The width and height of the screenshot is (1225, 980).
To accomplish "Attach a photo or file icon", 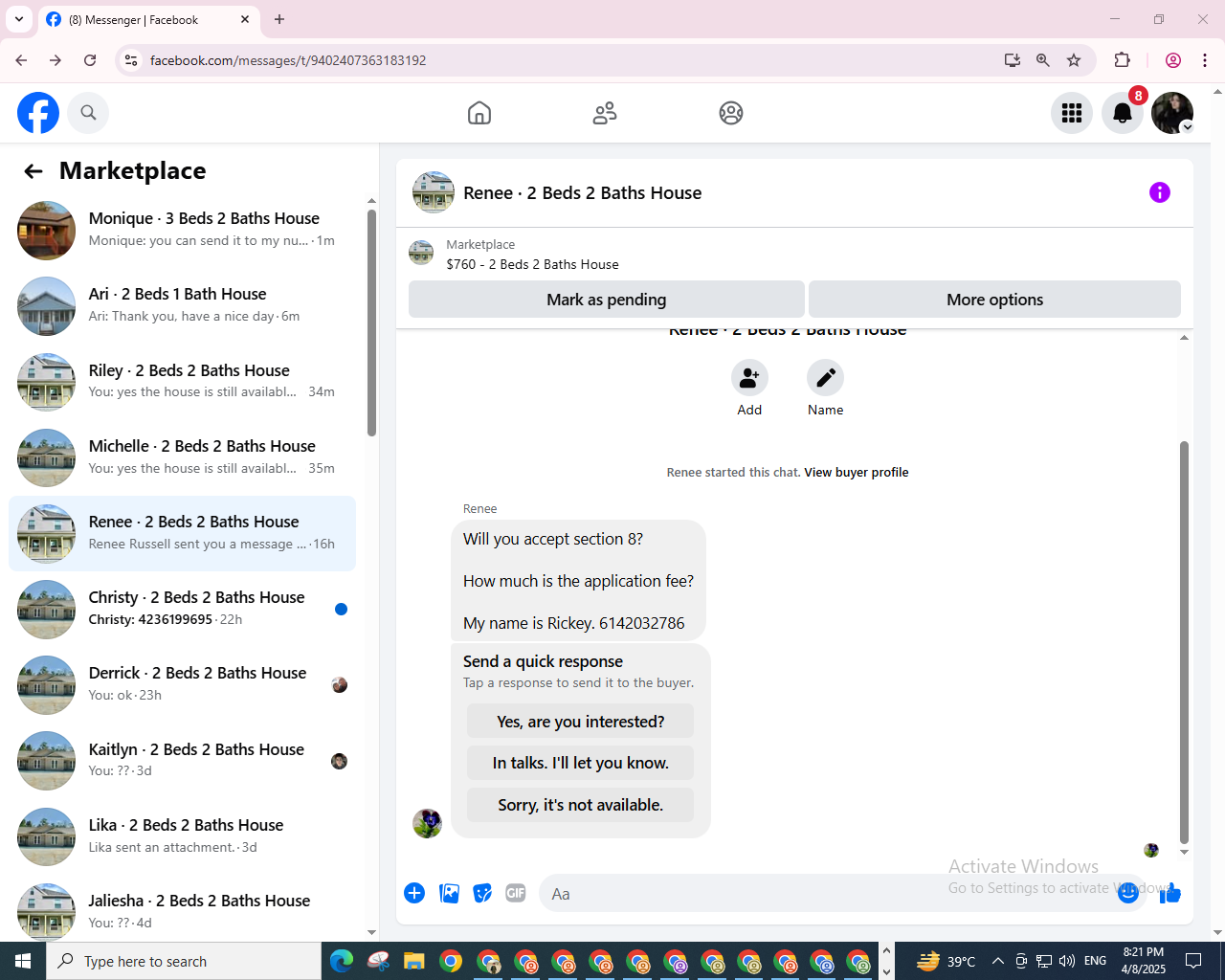I will pos(449,893).
